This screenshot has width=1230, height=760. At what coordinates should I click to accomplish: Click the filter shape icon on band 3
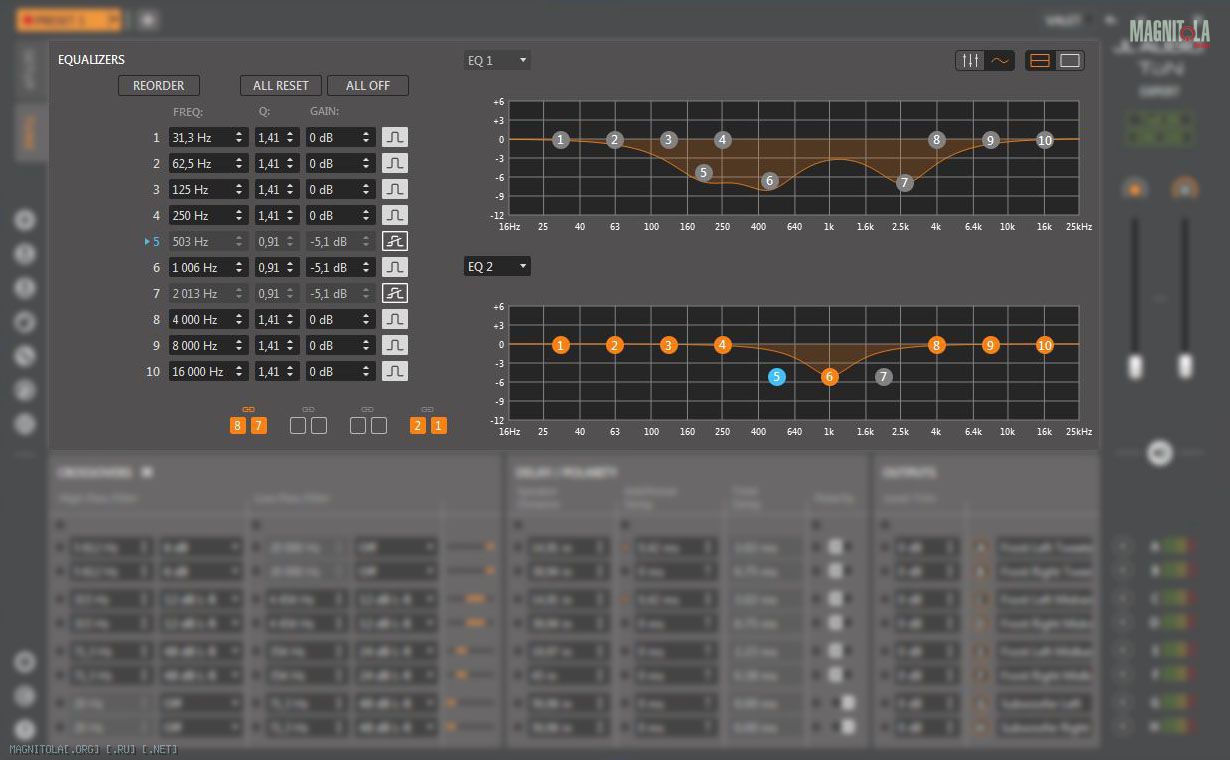[x=395, y=189]
